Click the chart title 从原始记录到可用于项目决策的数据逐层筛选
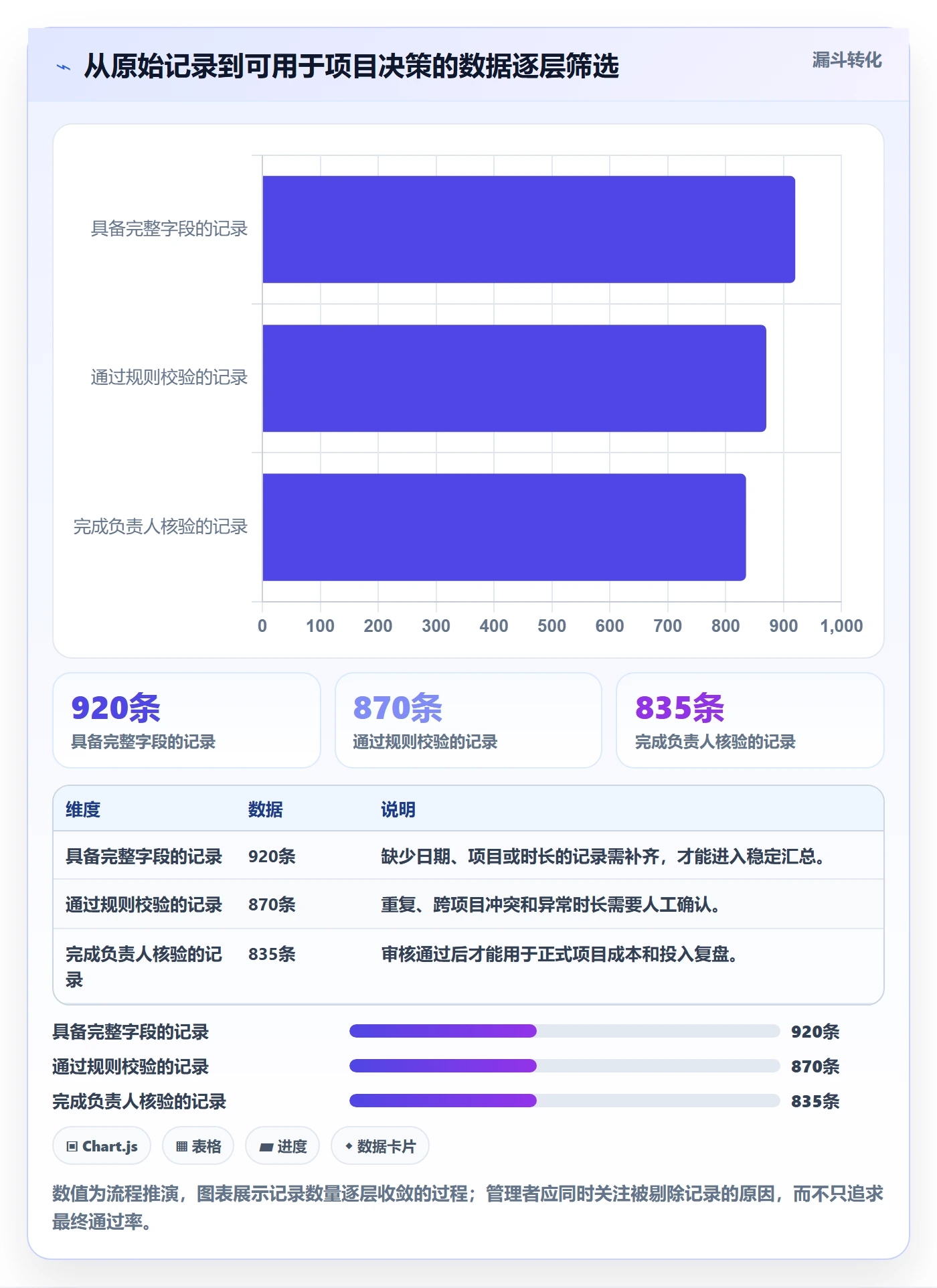Screen dimensions: 937x1288 (x=351, y=66)
